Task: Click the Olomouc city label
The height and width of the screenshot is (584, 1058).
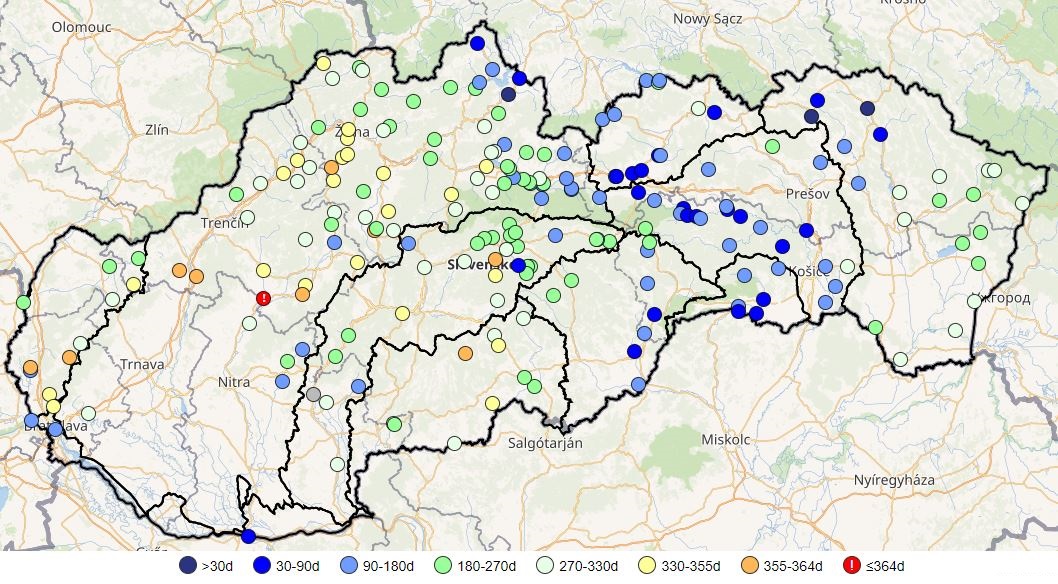Action: tap(81, 27)
